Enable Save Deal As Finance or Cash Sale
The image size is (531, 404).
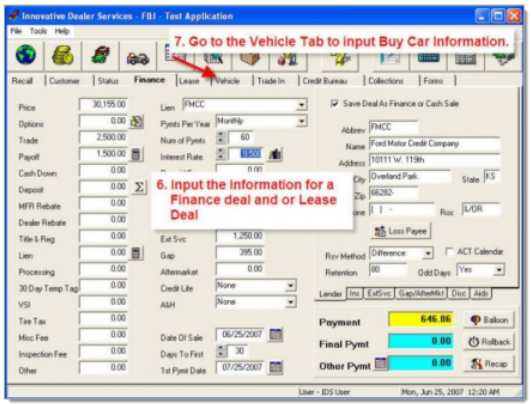[x=335, y=103]
